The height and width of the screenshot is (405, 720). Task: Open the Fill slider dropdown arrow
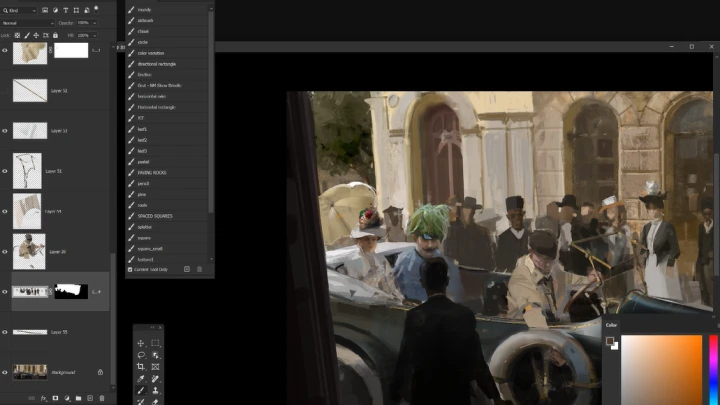[x=95, y=35]
